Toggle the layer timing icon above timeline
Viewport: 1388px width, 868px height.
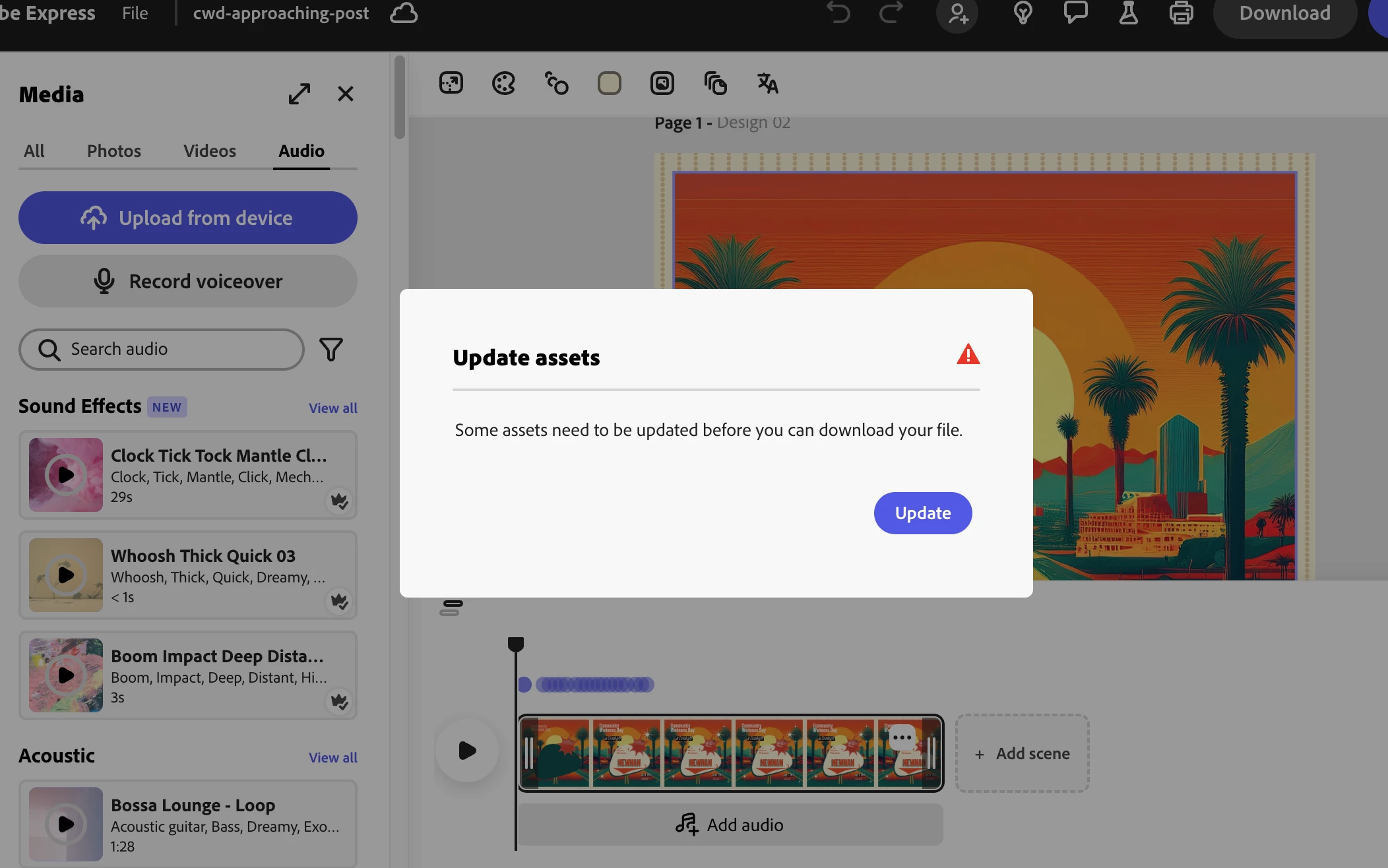coord(451,607)
